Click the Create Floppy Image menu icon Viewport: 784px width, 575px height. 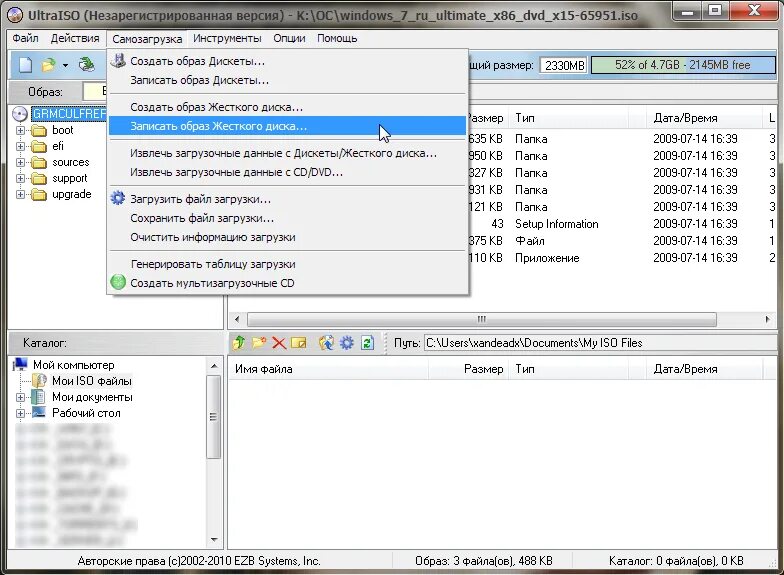point(118,61)
